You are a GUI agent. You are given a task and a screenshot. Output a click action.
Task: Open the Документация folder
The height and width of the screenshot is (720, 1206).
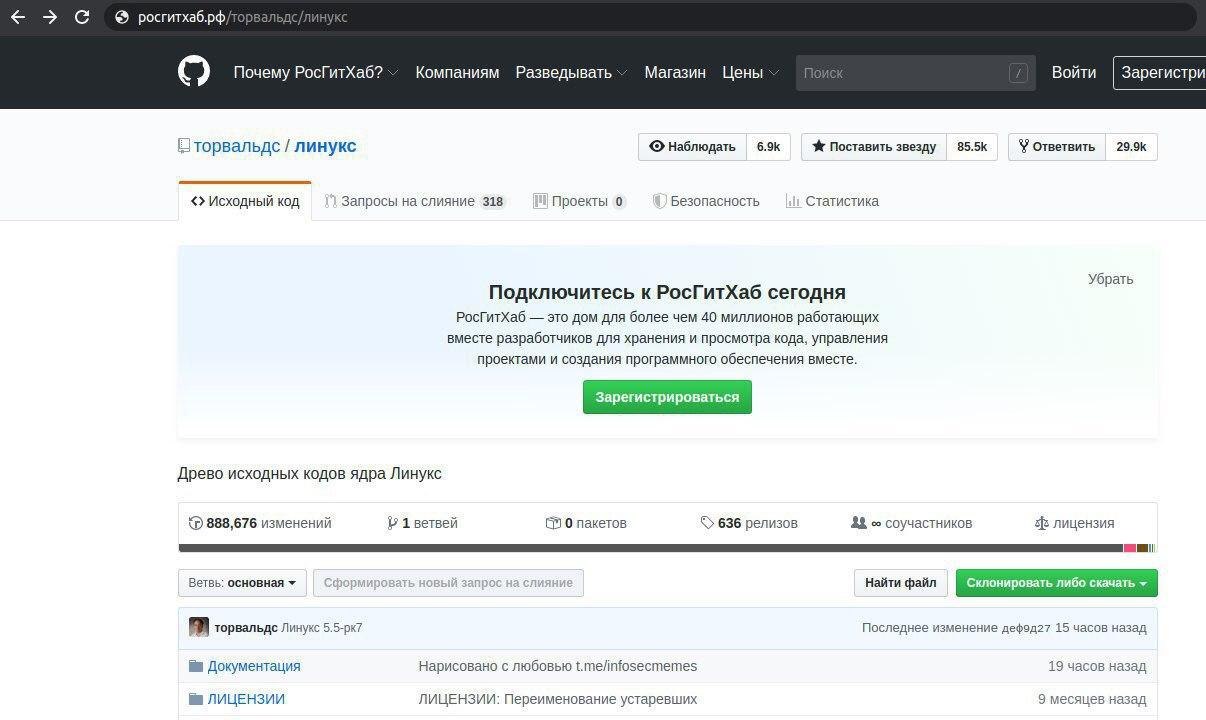coord(253,666)
